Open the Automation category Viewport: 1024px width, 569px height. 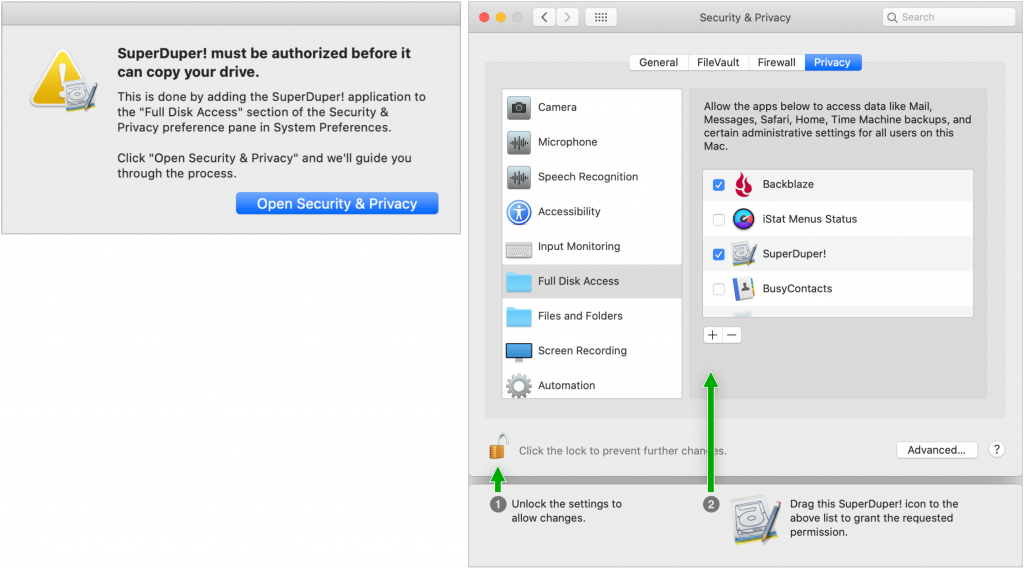click(592, 385)
